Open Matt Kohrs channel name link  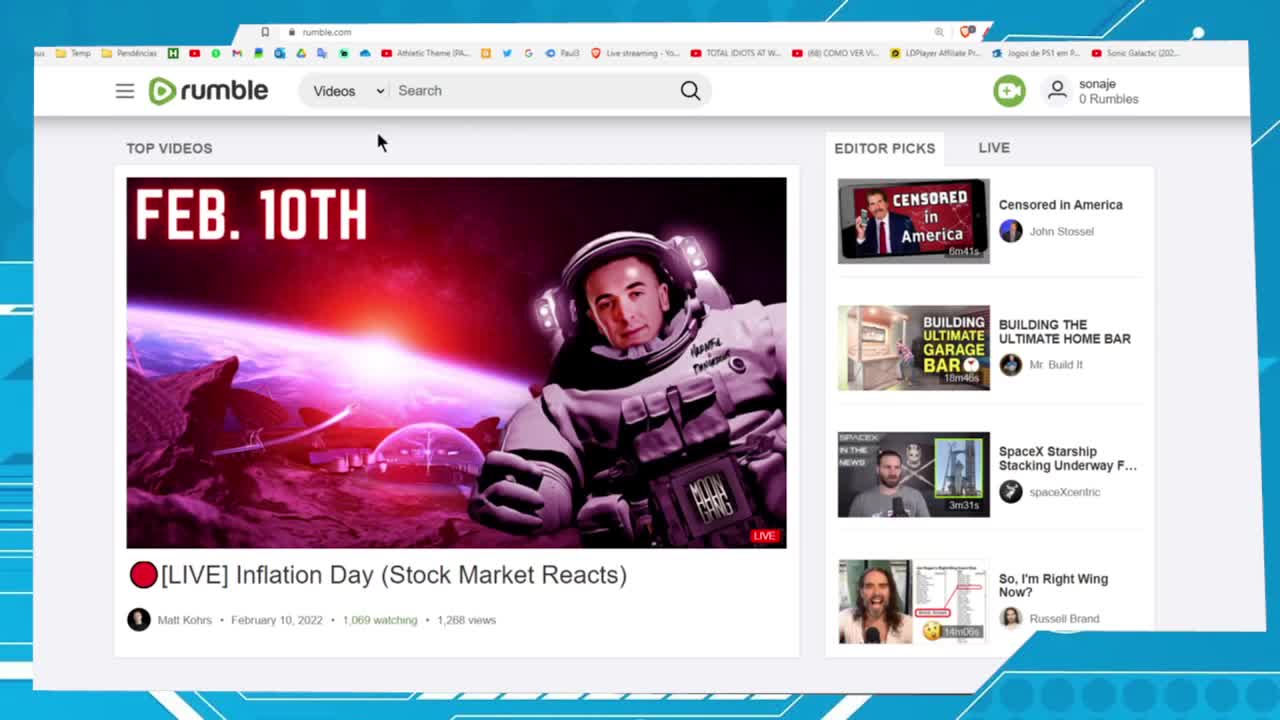(184, 620)
